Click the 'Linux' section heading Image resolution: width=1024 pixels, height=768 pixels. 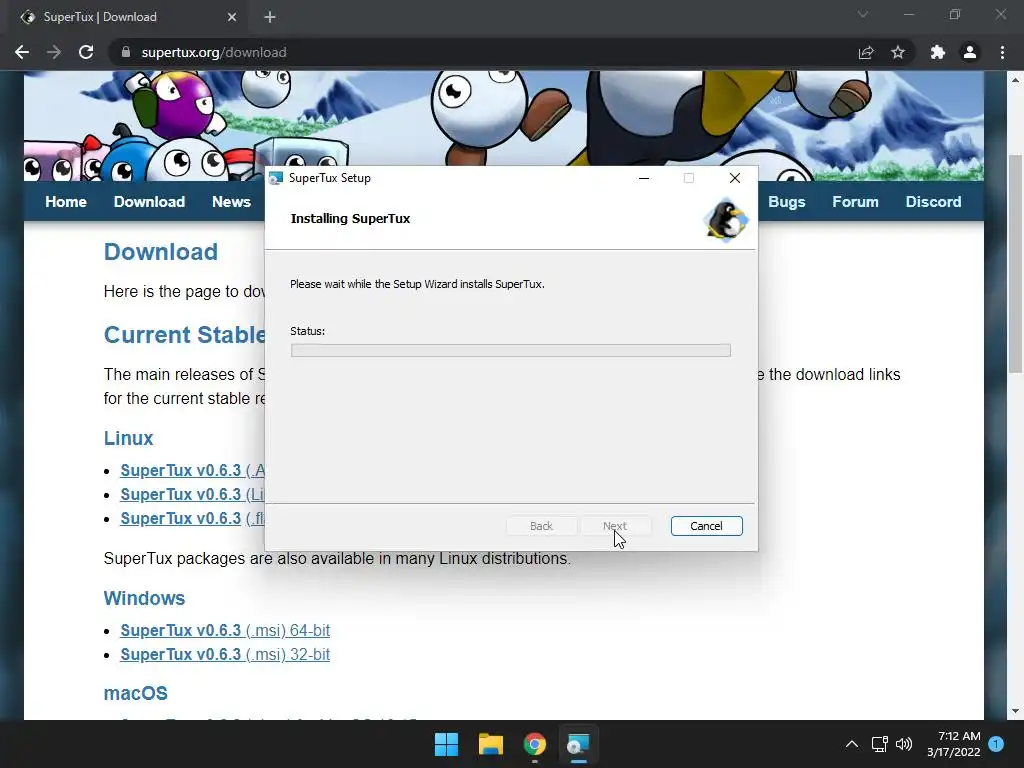point(128,438)
